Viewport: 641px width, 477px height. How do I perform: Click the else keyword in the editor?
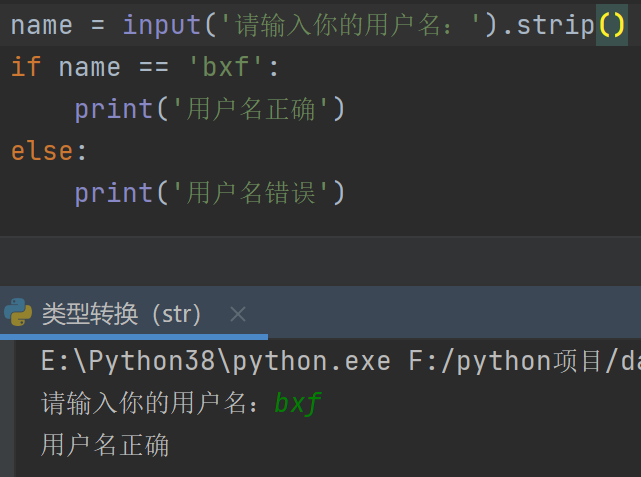click(x=42, y=151)
